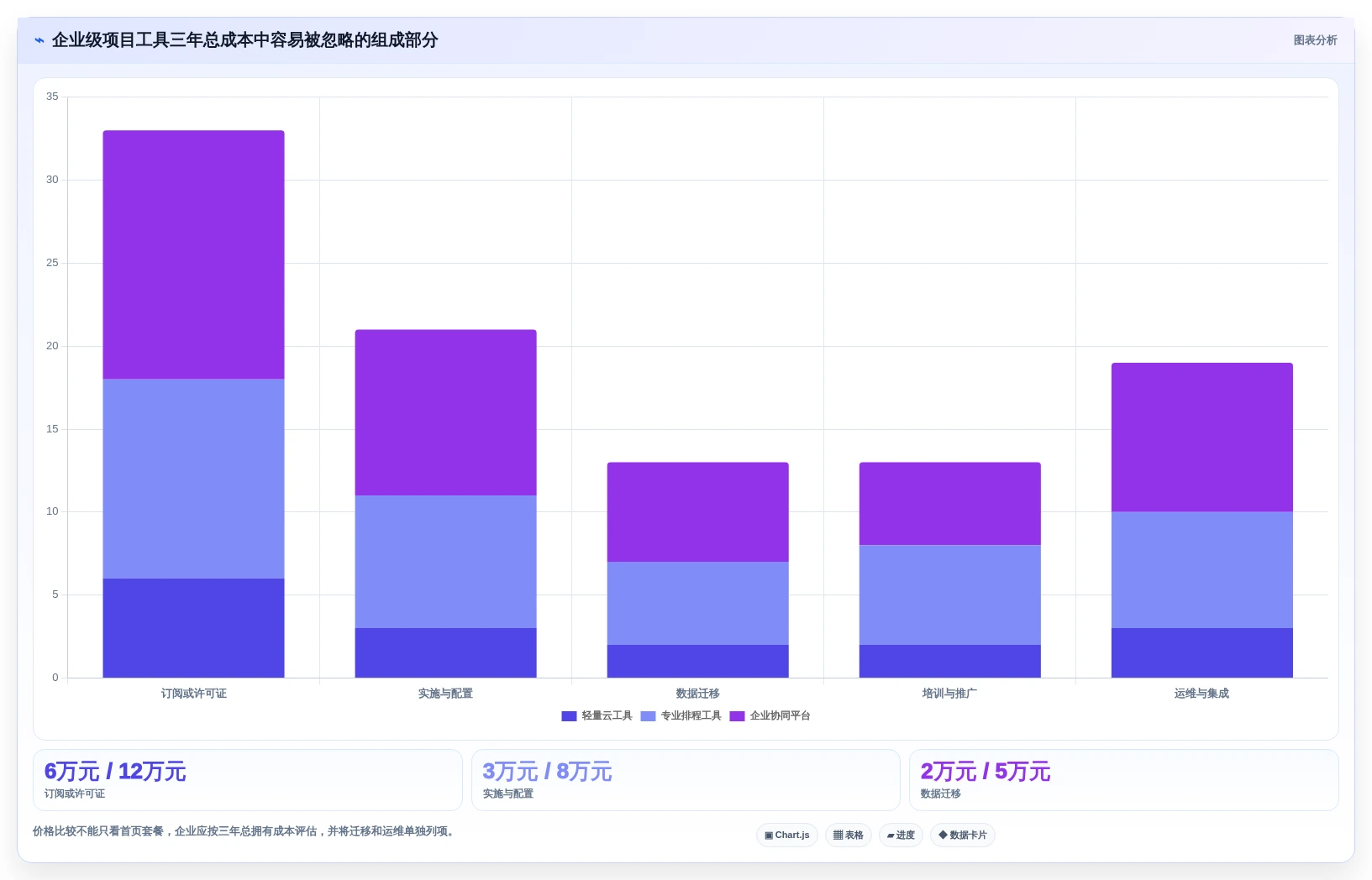Select the 进度 tag chip
The width and height of the screenshot is (1372, 880).
[x=901, y=835]
